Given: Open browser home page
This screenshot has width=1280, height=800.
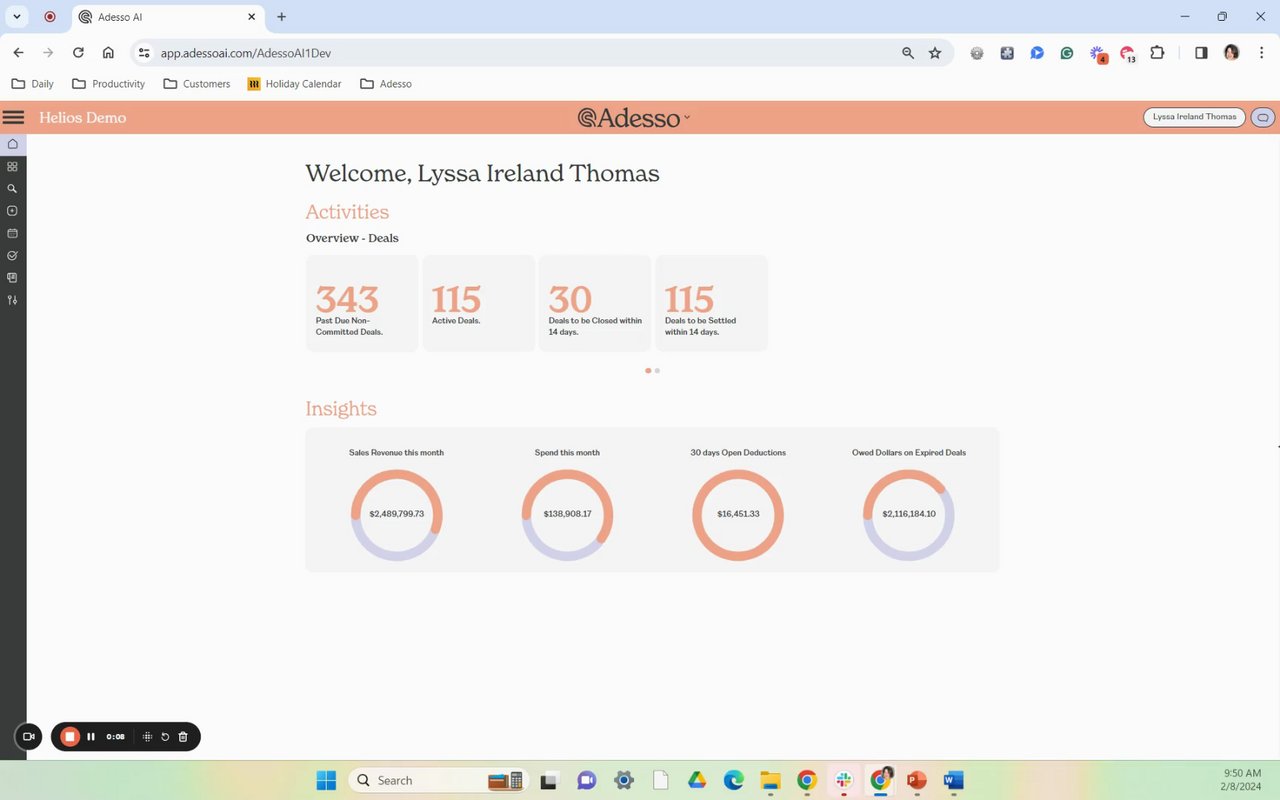Looking at the screenshot, I should coord(108,53).
